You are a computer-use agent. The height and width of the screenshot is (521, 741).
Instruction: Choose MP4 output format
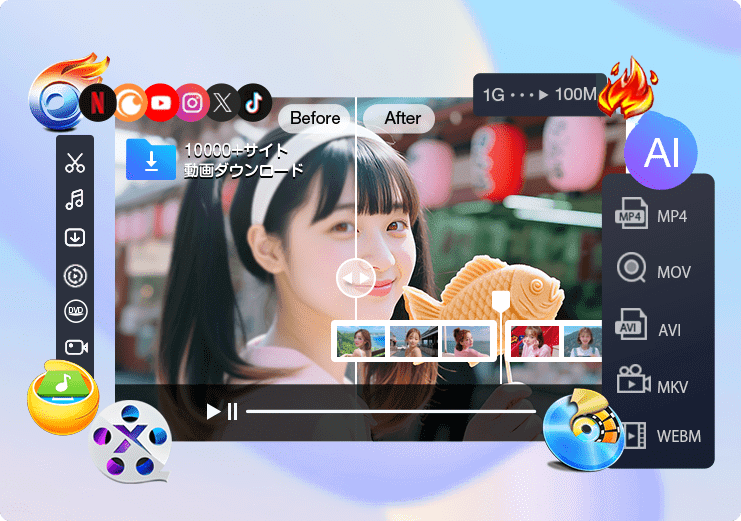click(x=652, y=215)
